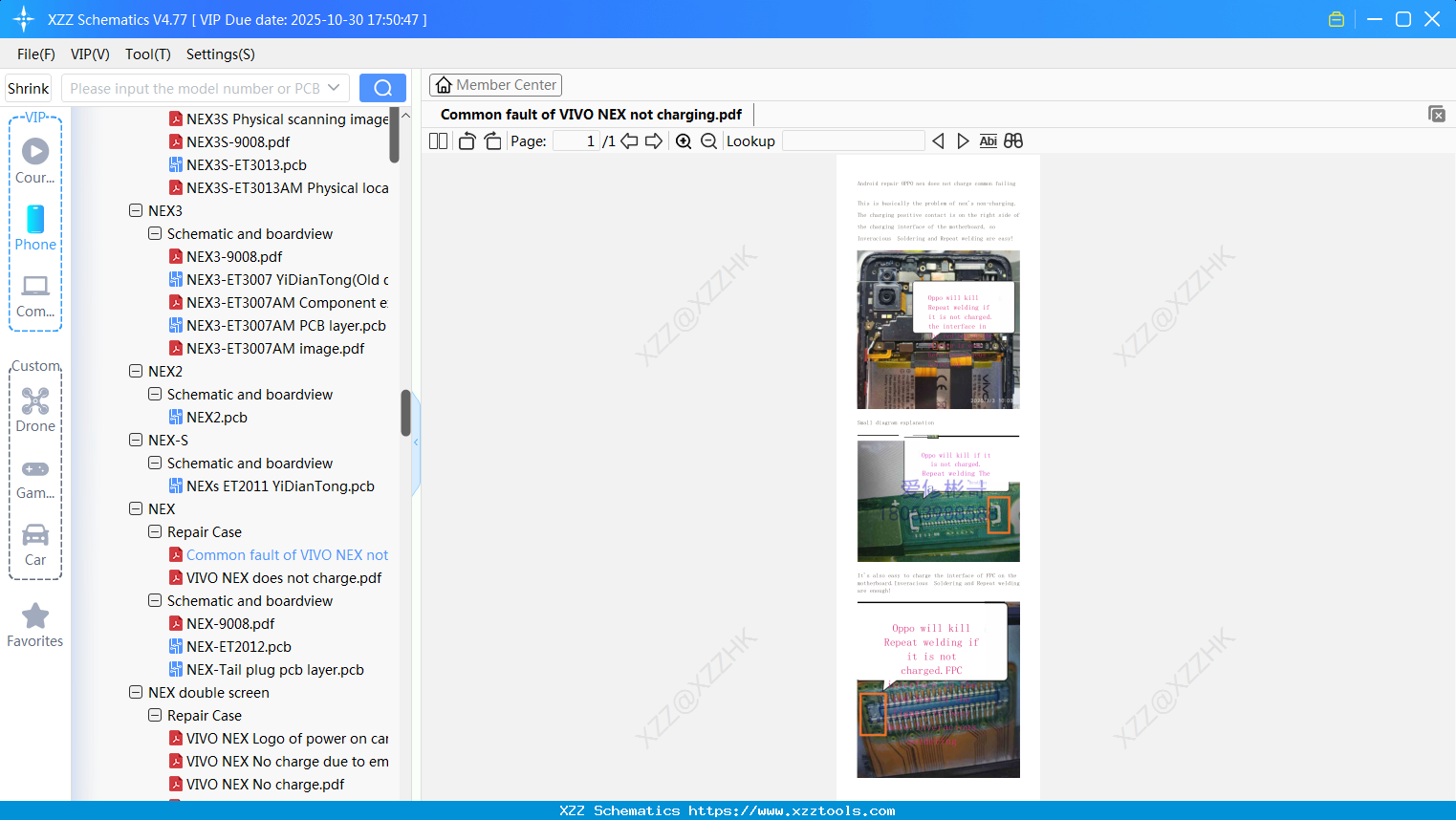The image size is (1456, 820).
Task: Open the Settings(S) menu
Action: coord(221,54)
